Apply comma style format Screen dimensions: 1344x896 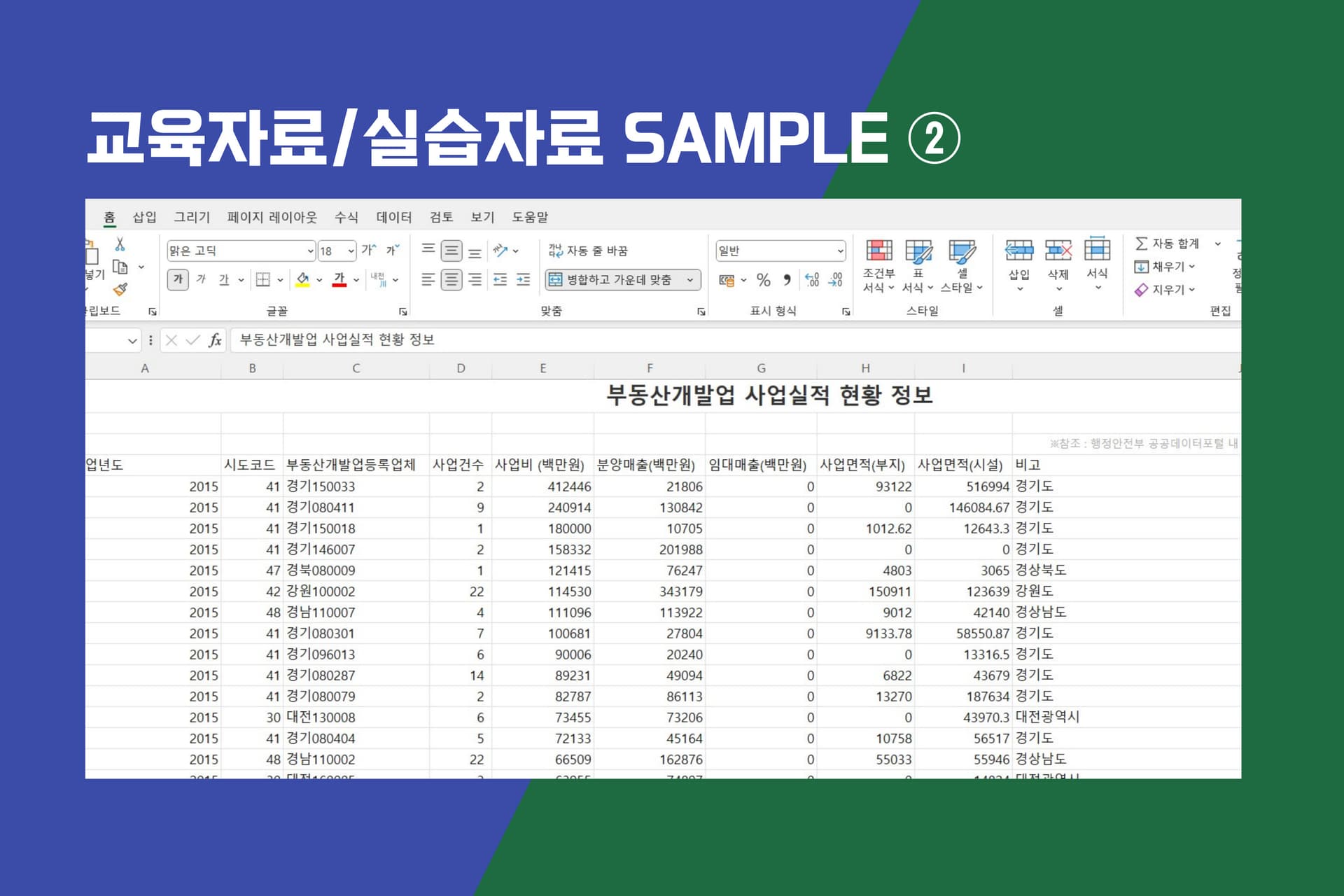pos(787,280)
